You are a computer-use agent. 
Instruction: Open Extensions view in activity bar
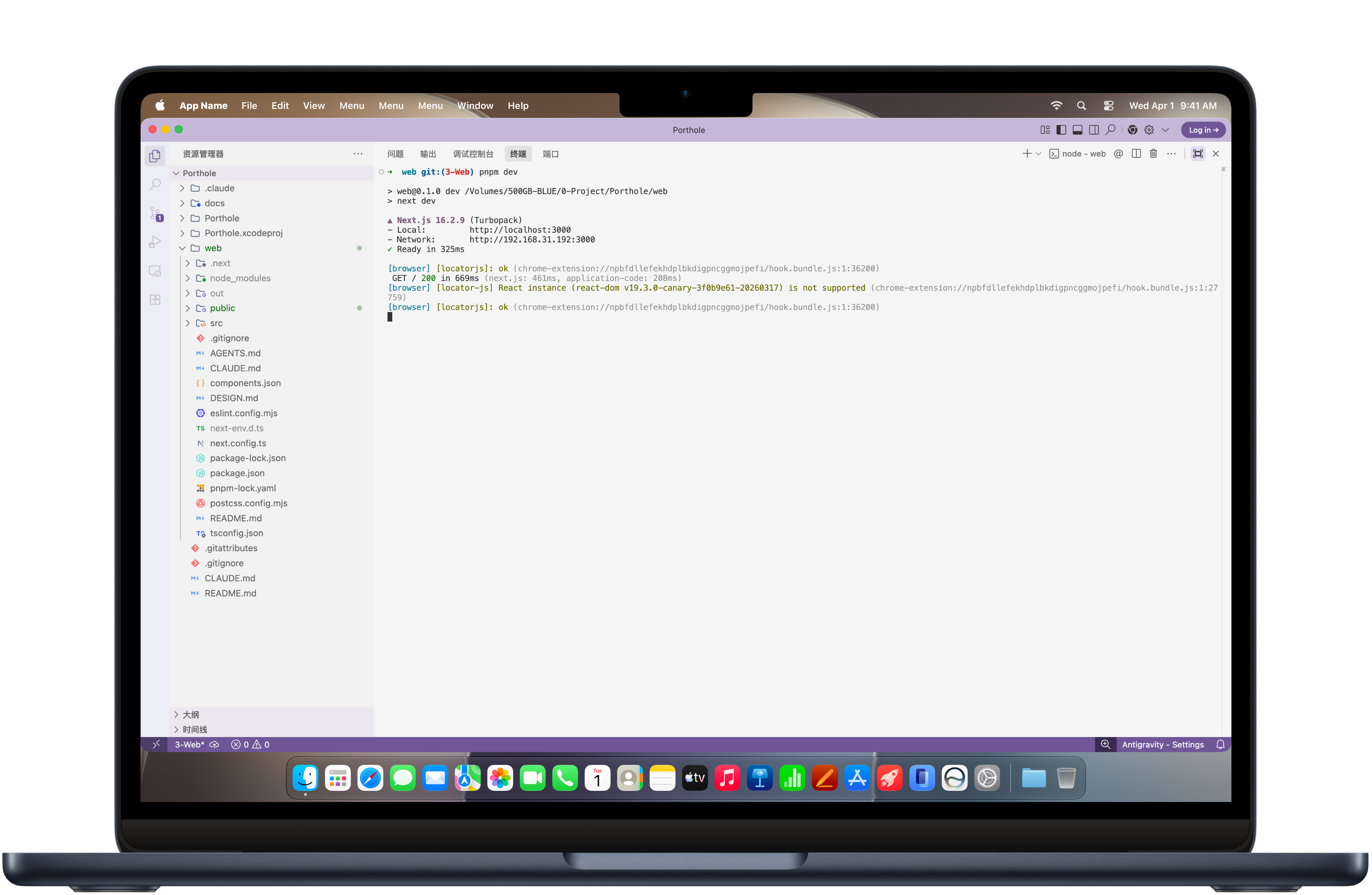(x=155, y=300)
